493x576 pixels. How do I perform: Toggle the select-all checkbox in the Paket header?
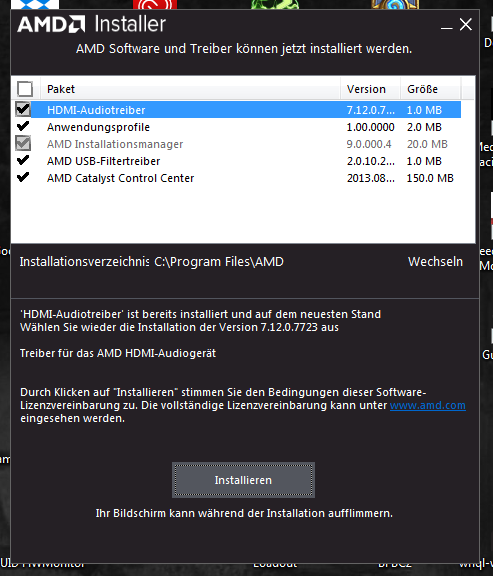pos(25,89)
